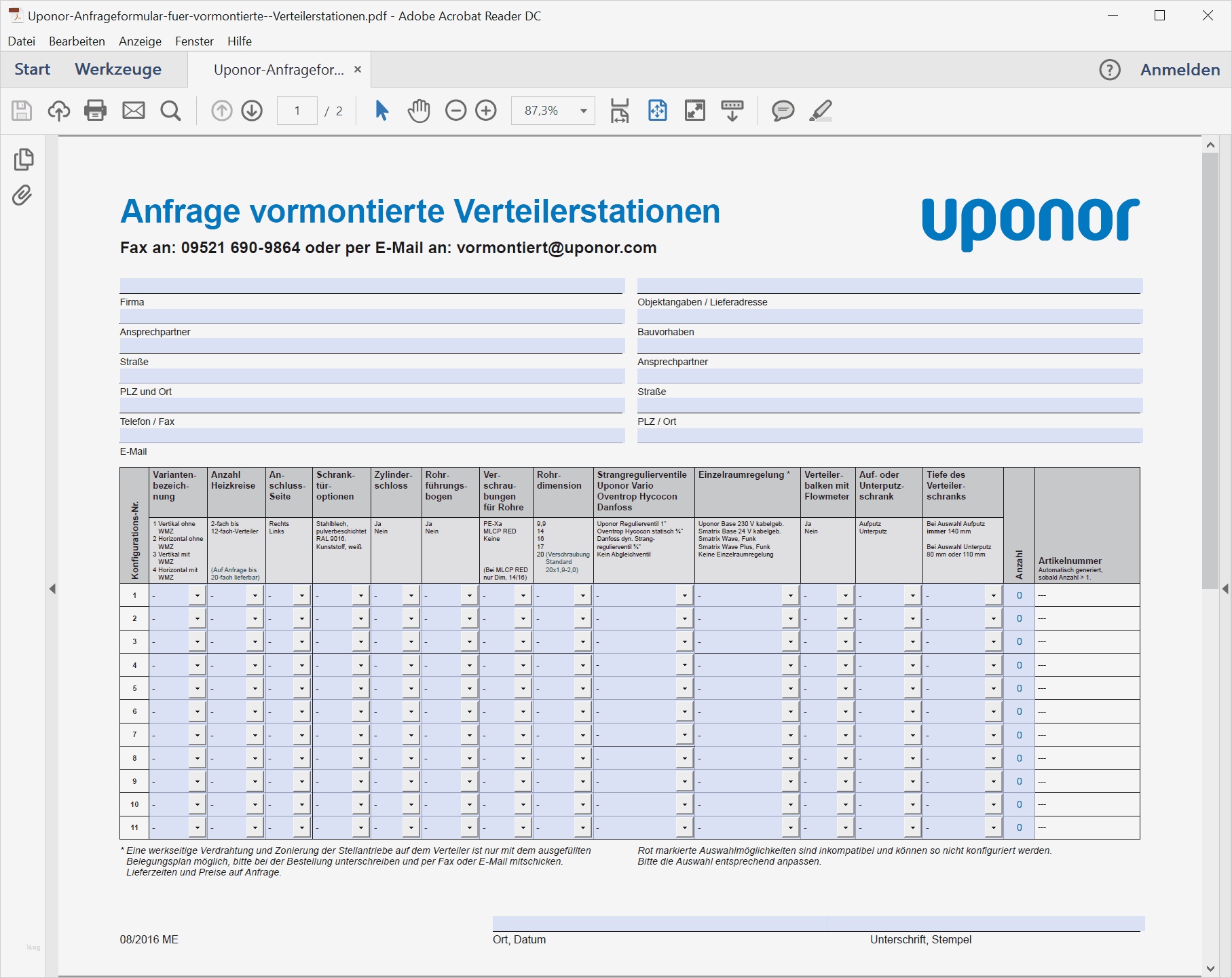Print the document with printer icon

[96, 110]
